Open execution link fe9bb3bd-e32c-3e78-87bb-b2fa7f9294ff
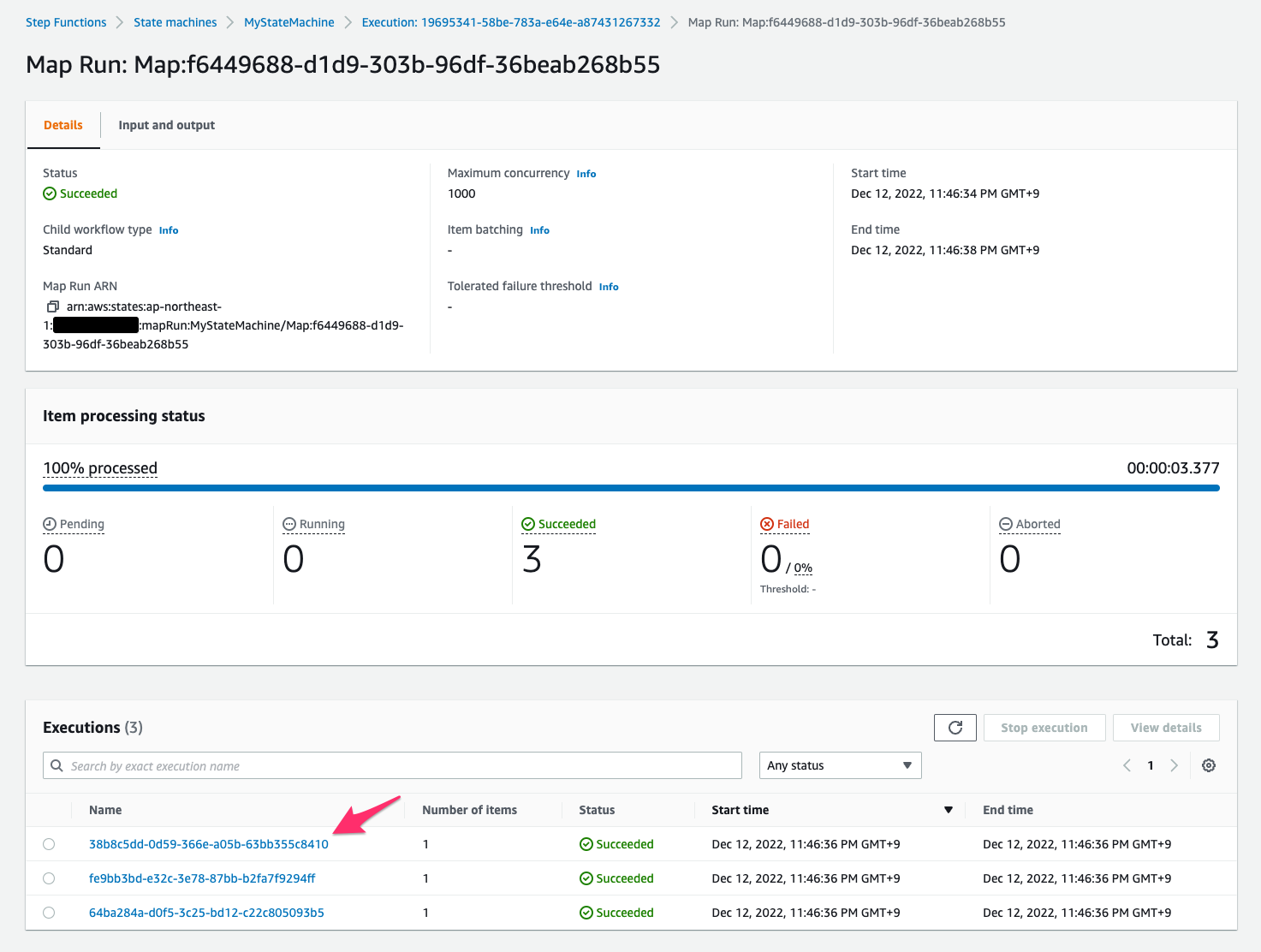 pyautogui.click(x=202, y=878)
